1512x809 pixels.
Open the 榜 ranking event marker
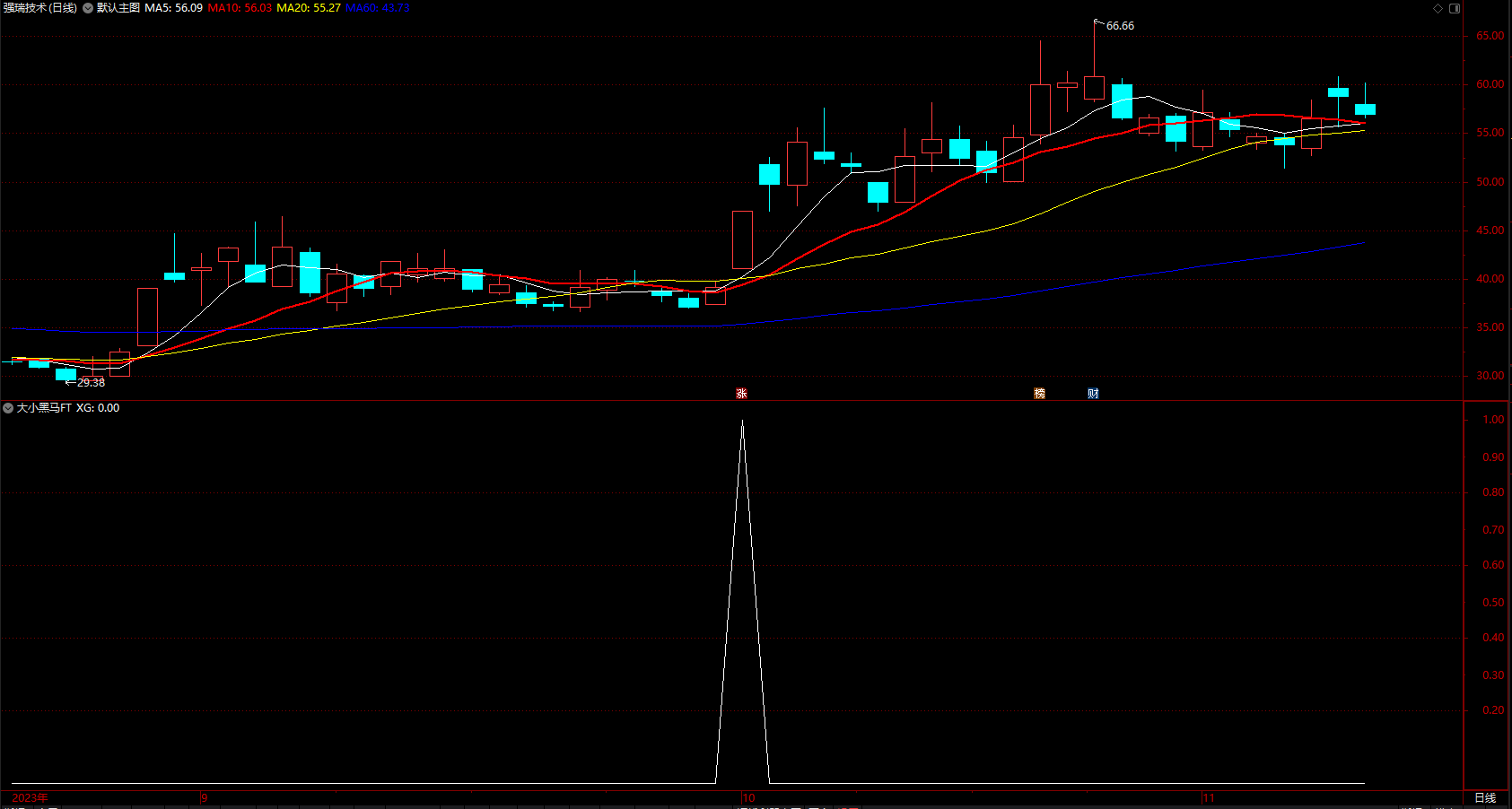pos(1039,394)
